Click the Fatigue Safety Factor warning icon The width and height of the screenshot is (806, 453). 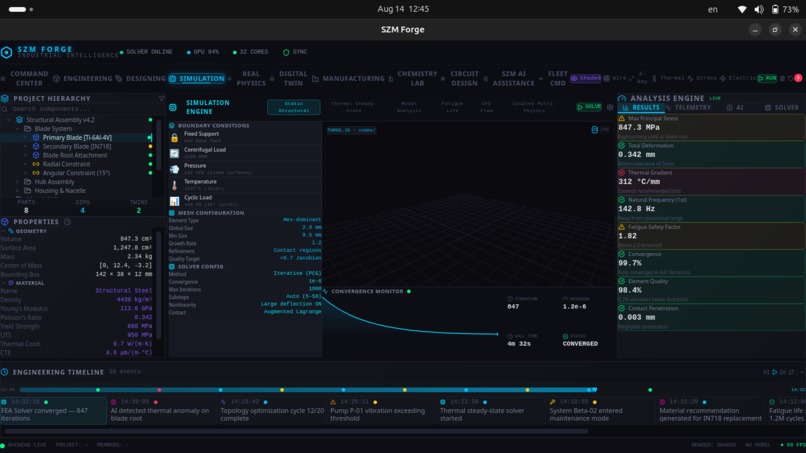click(x=621, y=227)
